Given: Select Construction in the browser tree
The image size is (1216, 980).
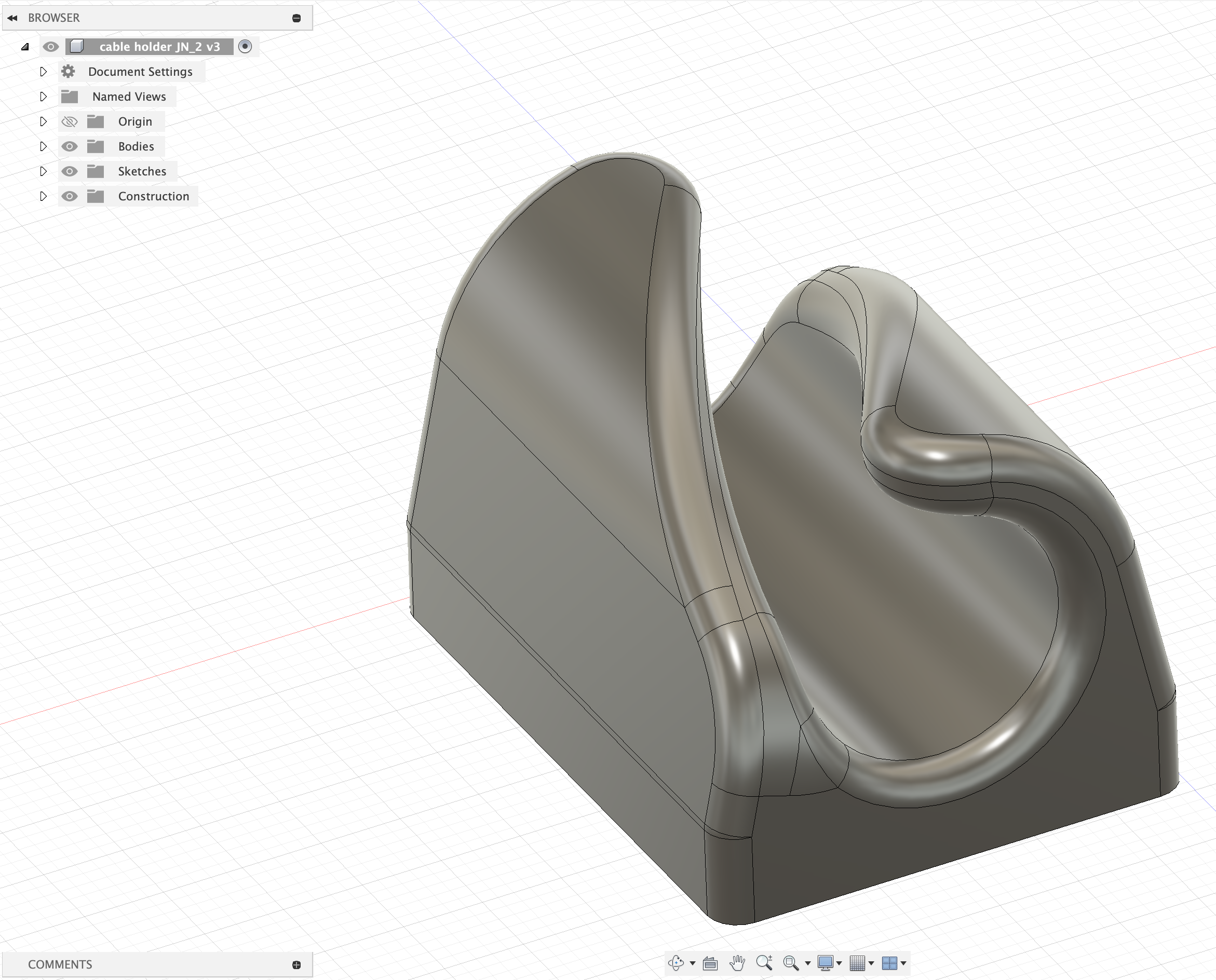Looking at the screenshot, I should [154, 196].
